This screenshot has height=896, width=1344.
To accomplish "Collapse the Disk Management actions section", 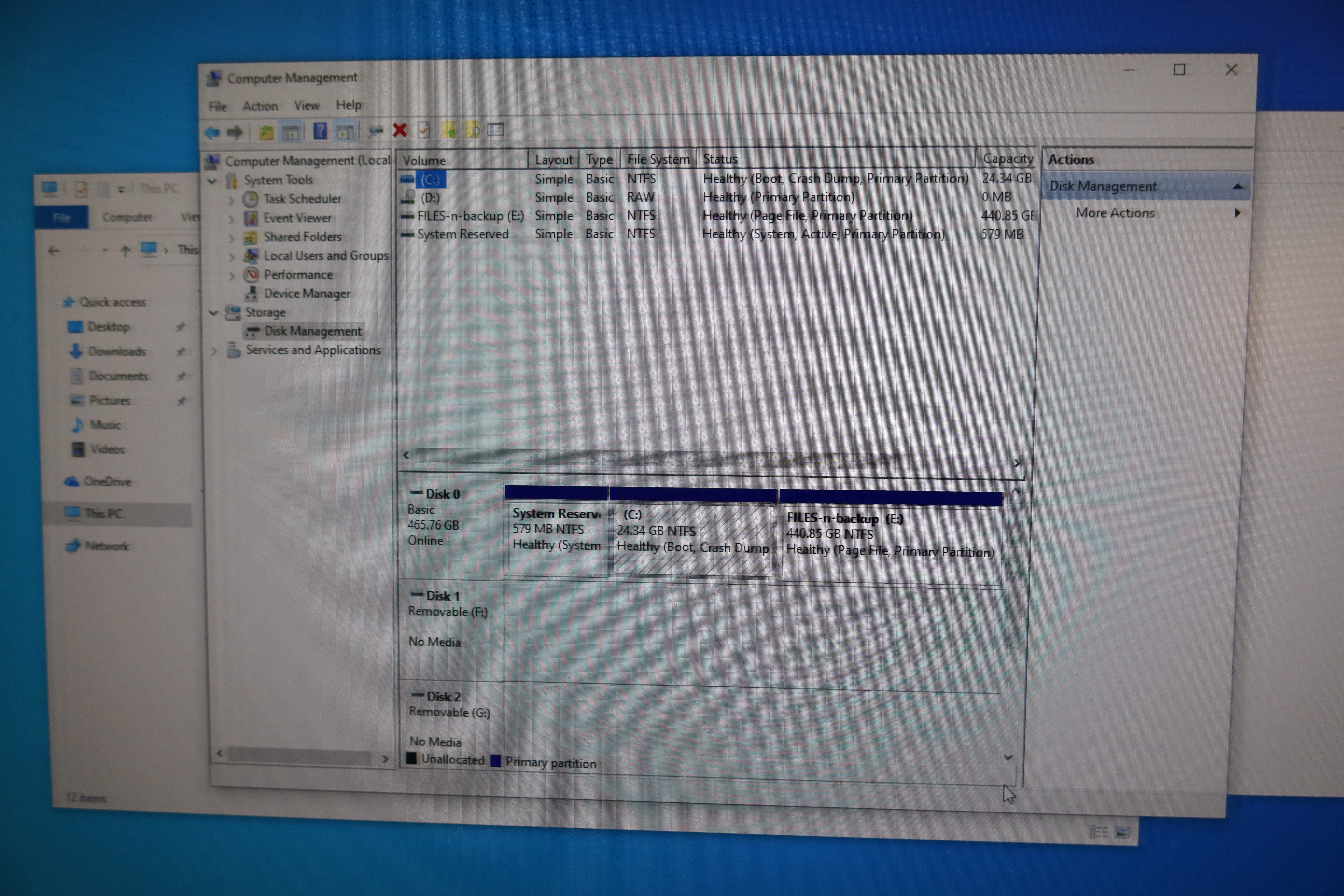I will pyautogui.click(x=1238, y=187).
